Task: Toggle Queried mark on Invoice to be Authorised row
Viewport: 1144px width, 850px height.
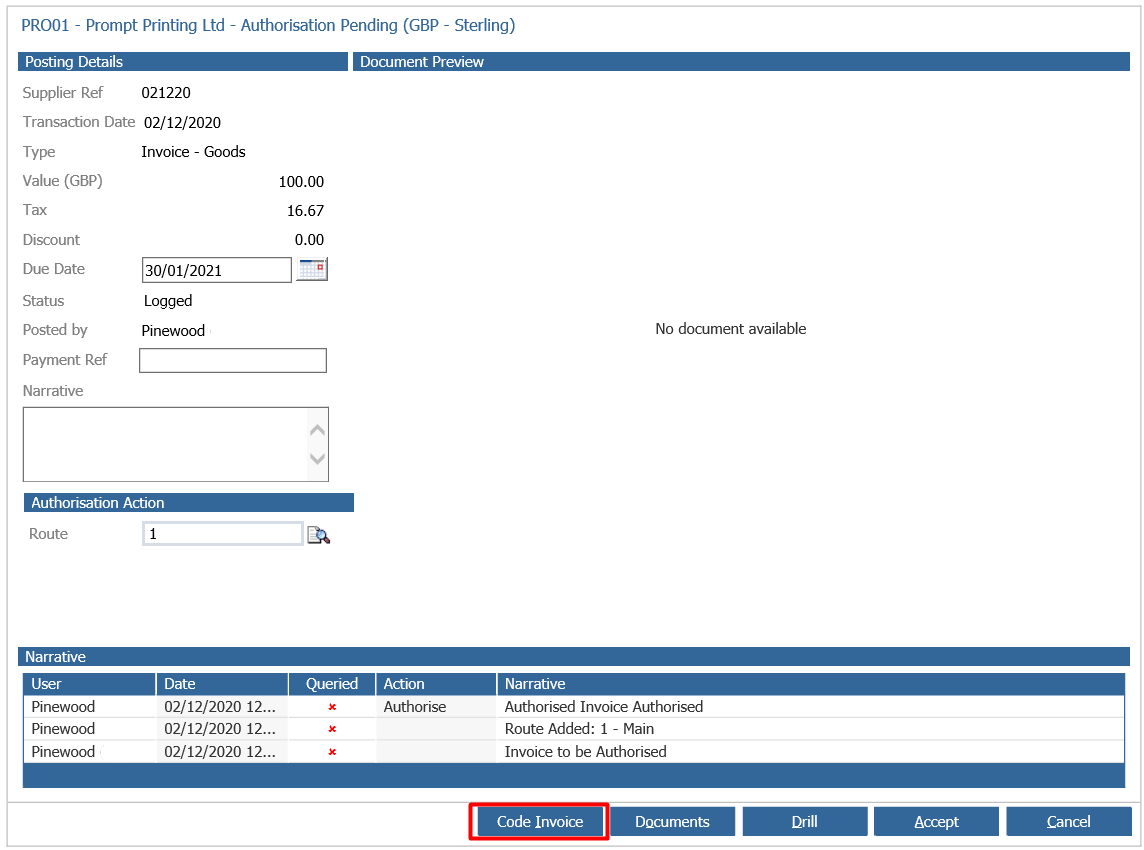Action: pyautogui.click(x=332, y=752)
